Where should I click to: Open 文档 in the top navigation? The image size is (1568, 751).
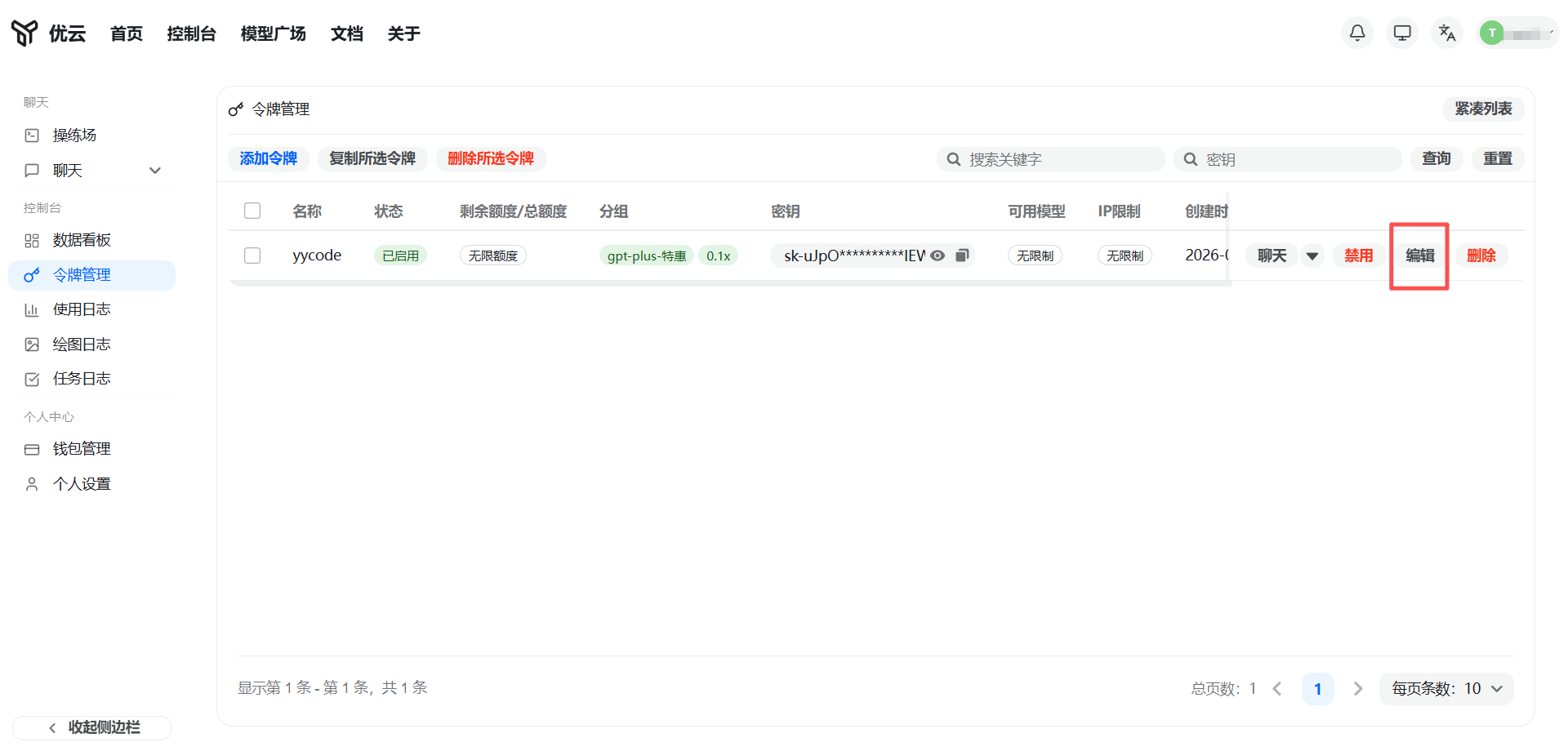[x=347, y=33]
